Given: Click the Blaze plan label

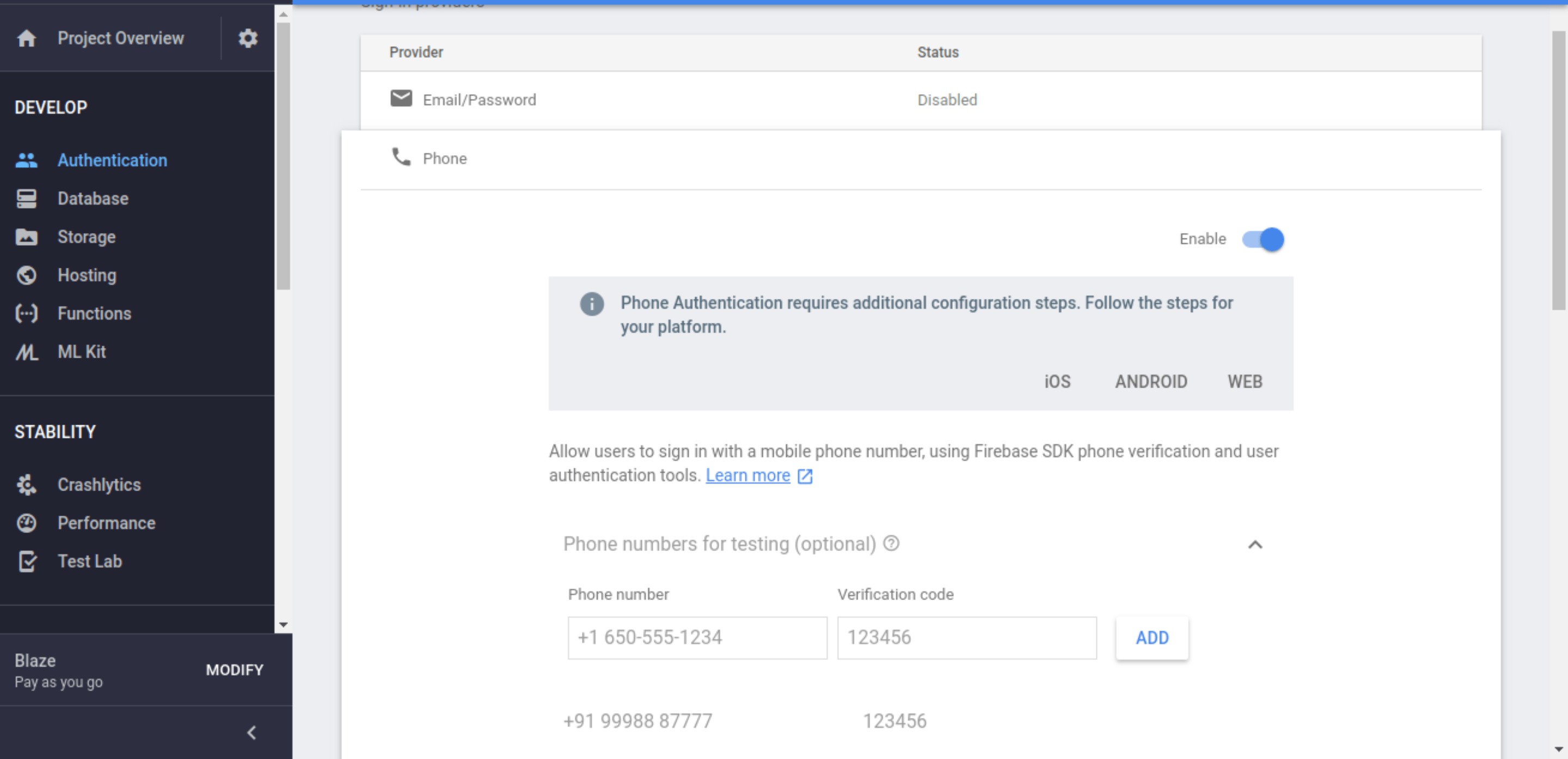Looking at the screenshot, I should click(x=35, y=660).
